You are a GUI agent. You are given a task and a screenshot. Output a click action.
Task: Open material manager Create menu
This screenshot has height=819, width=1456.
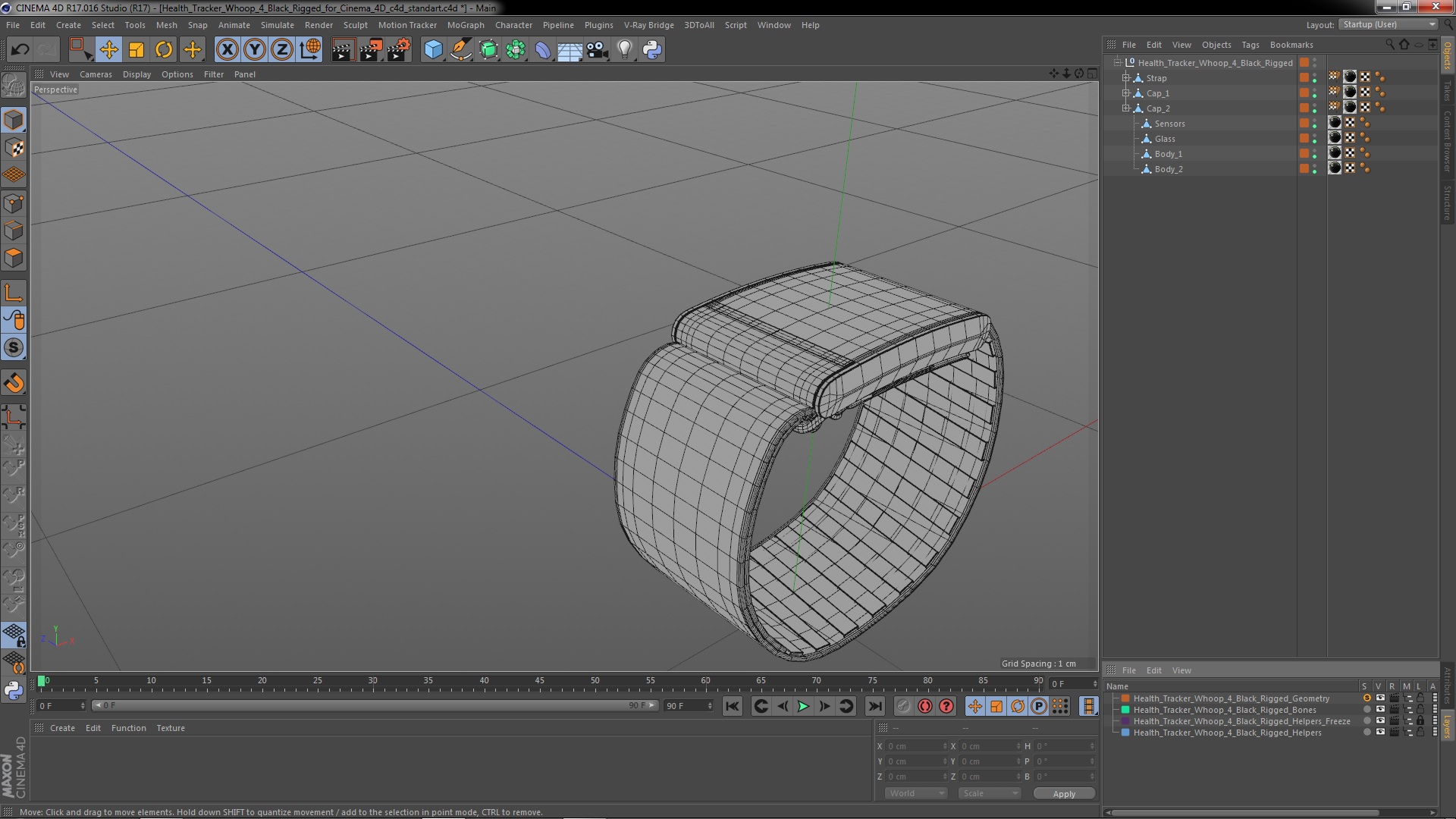[x=62, y=728]
